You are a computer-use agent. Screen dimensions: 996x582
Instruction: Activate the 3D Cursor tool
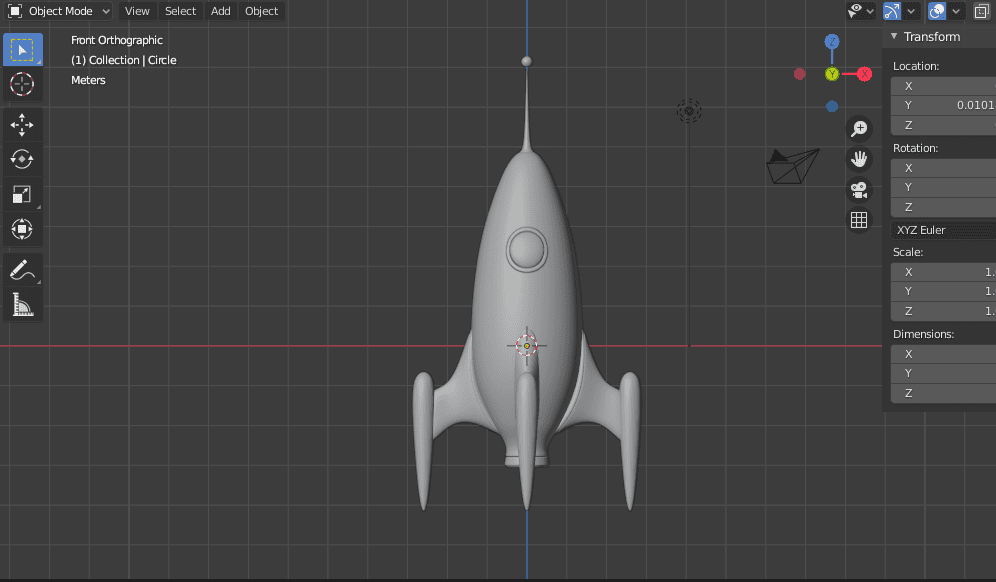(x=22, y=85)
